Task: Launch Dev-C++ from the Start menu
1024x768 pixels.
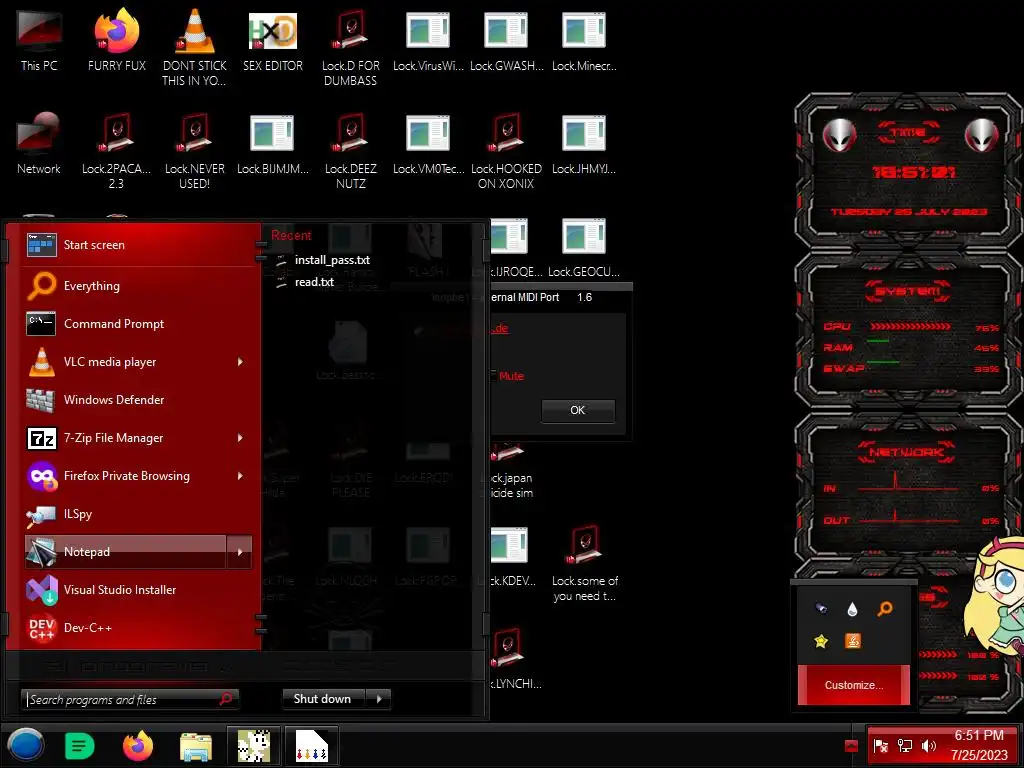Action: coord(138,628)
